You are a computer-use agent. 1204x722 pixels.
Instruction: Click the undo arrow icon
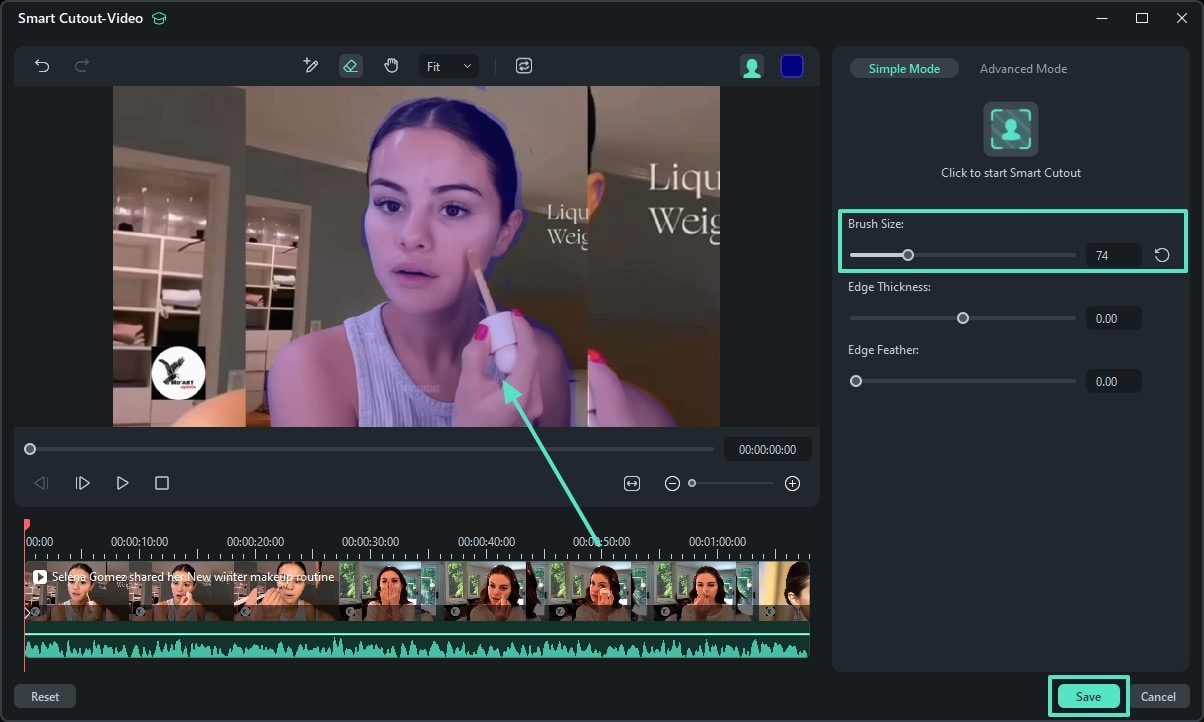42,66
